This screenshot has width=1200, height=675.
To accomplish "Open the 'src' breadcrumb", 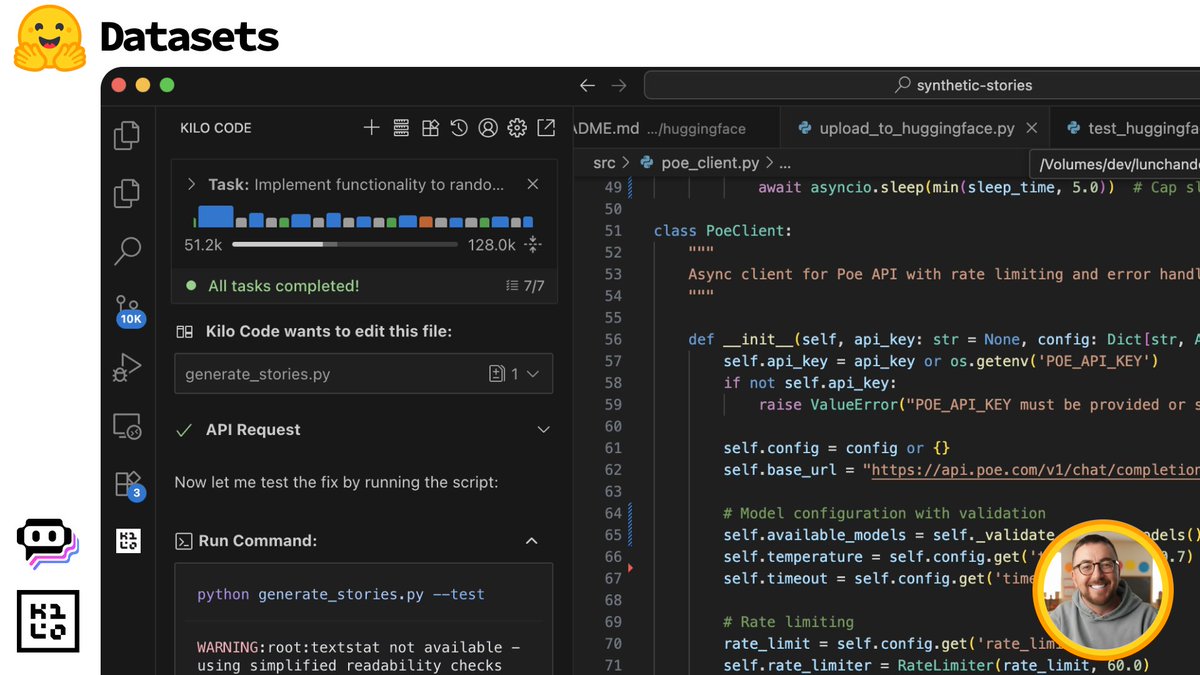I will (x=604, y=162).
